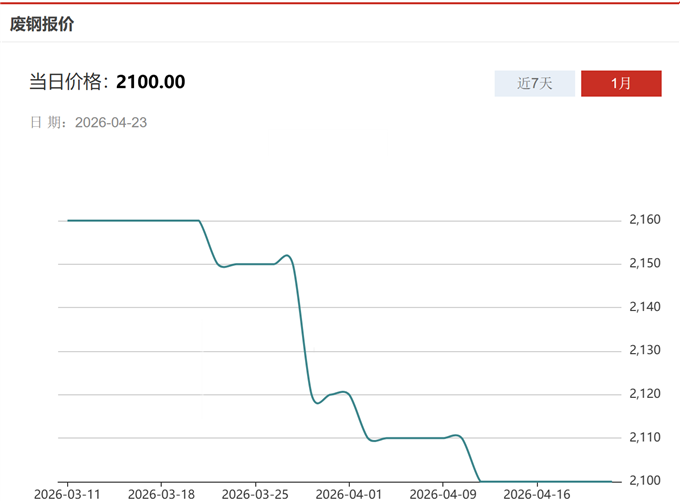The image size is (680, 501).
Task: Click the 2026-04-16 x-axis label
Action: click(537, 493)
